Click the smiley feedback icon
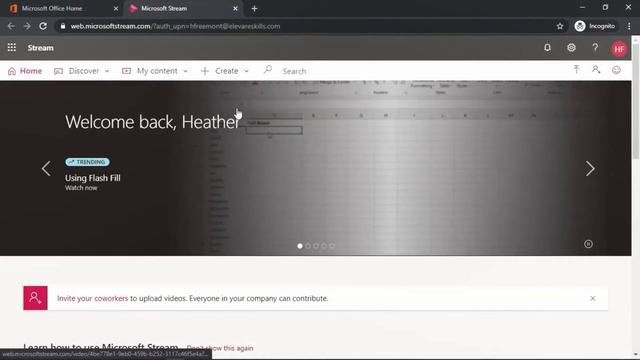 (x=616, y=70)
